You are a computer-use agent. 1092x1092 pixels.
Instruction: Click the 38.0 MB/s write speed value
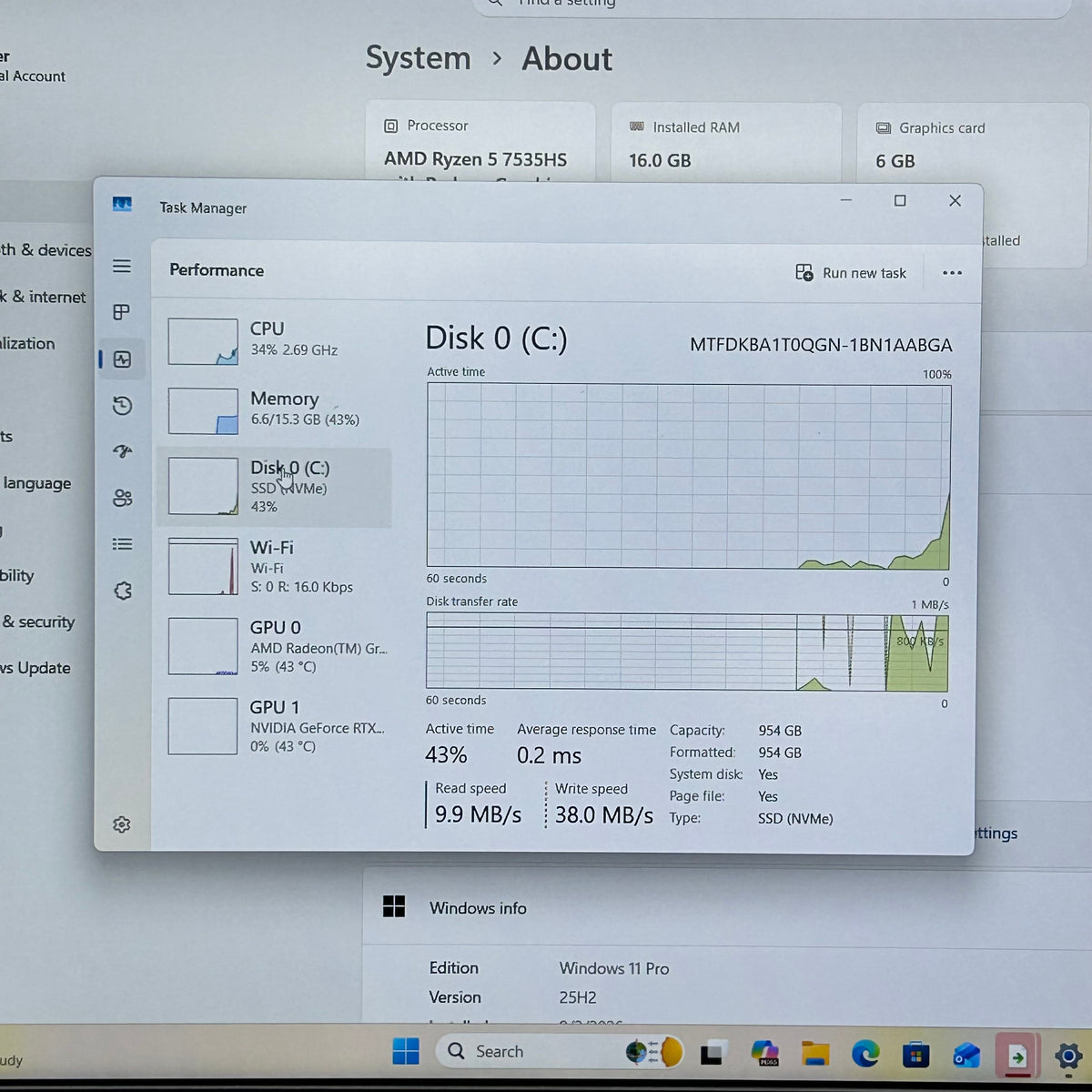604,815
